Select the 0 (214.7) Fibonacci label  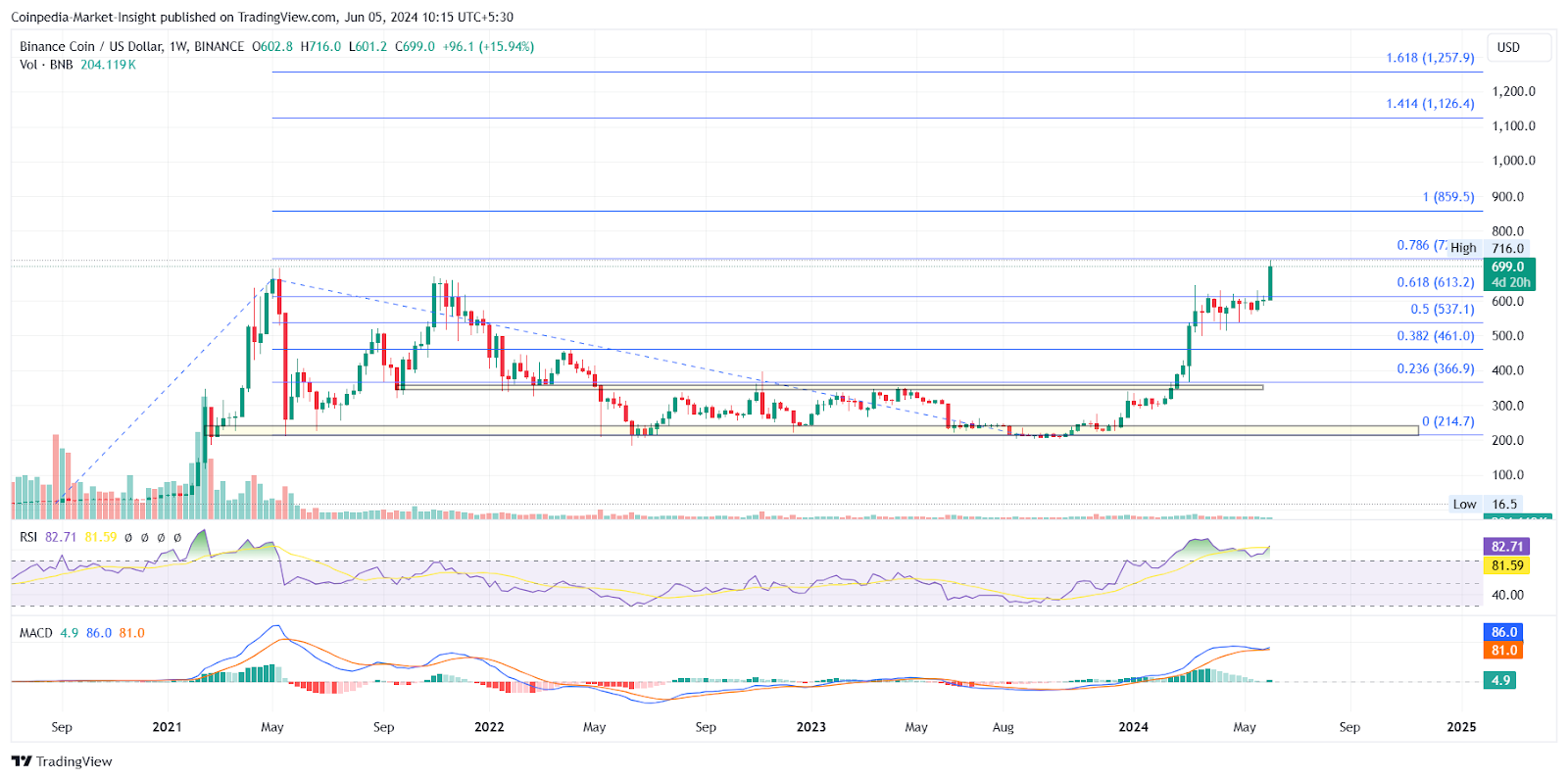1448,421
